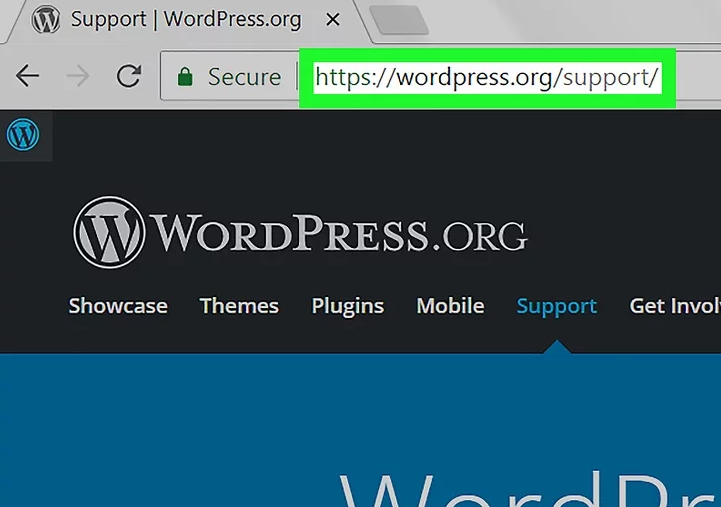Open the Showcase menu item
This screenshot has height=507, width=721.
[x=118, y=306]
